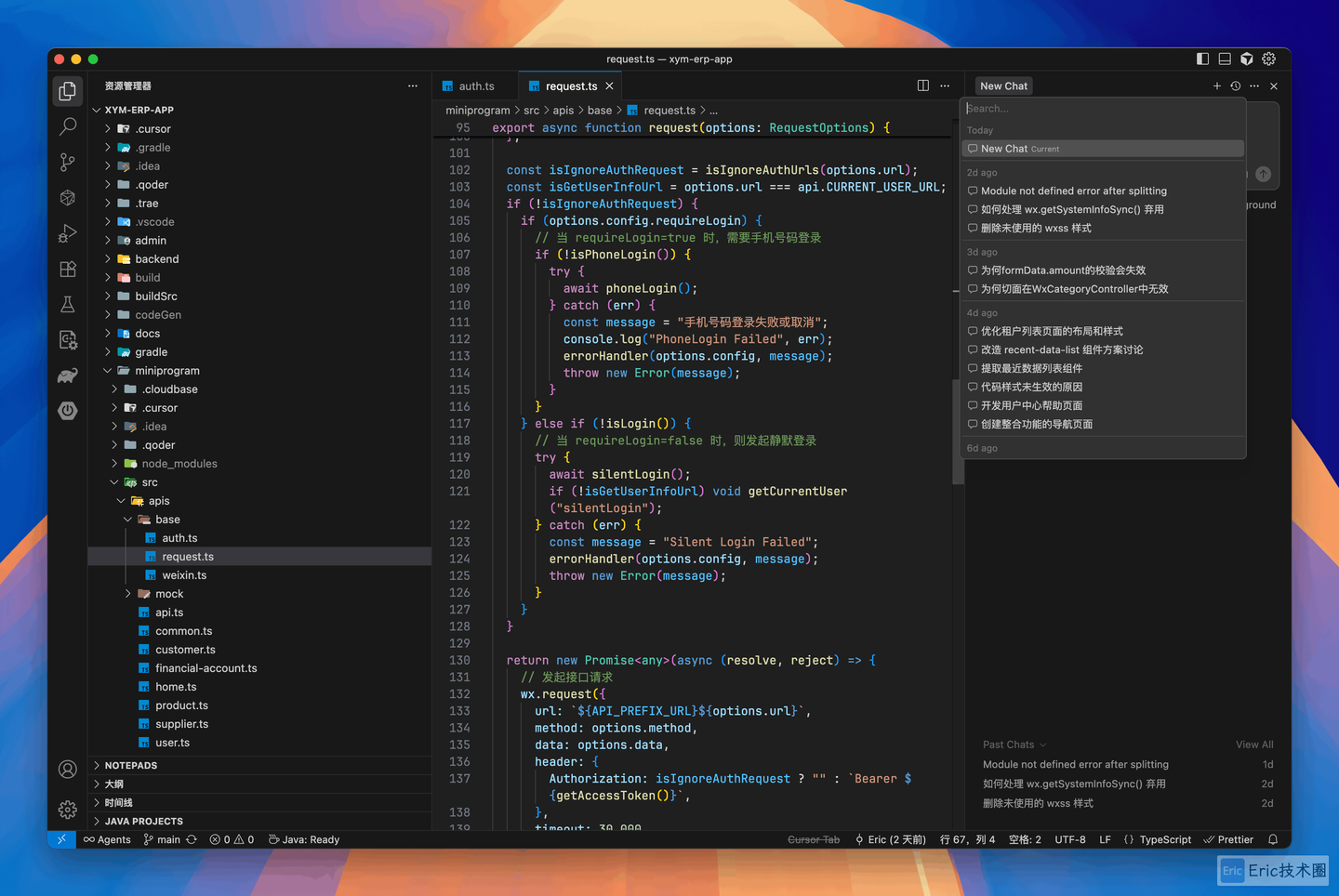The image size is (1339, 896).
Task: Expand the backend folder
Action: tap(156, 259)
